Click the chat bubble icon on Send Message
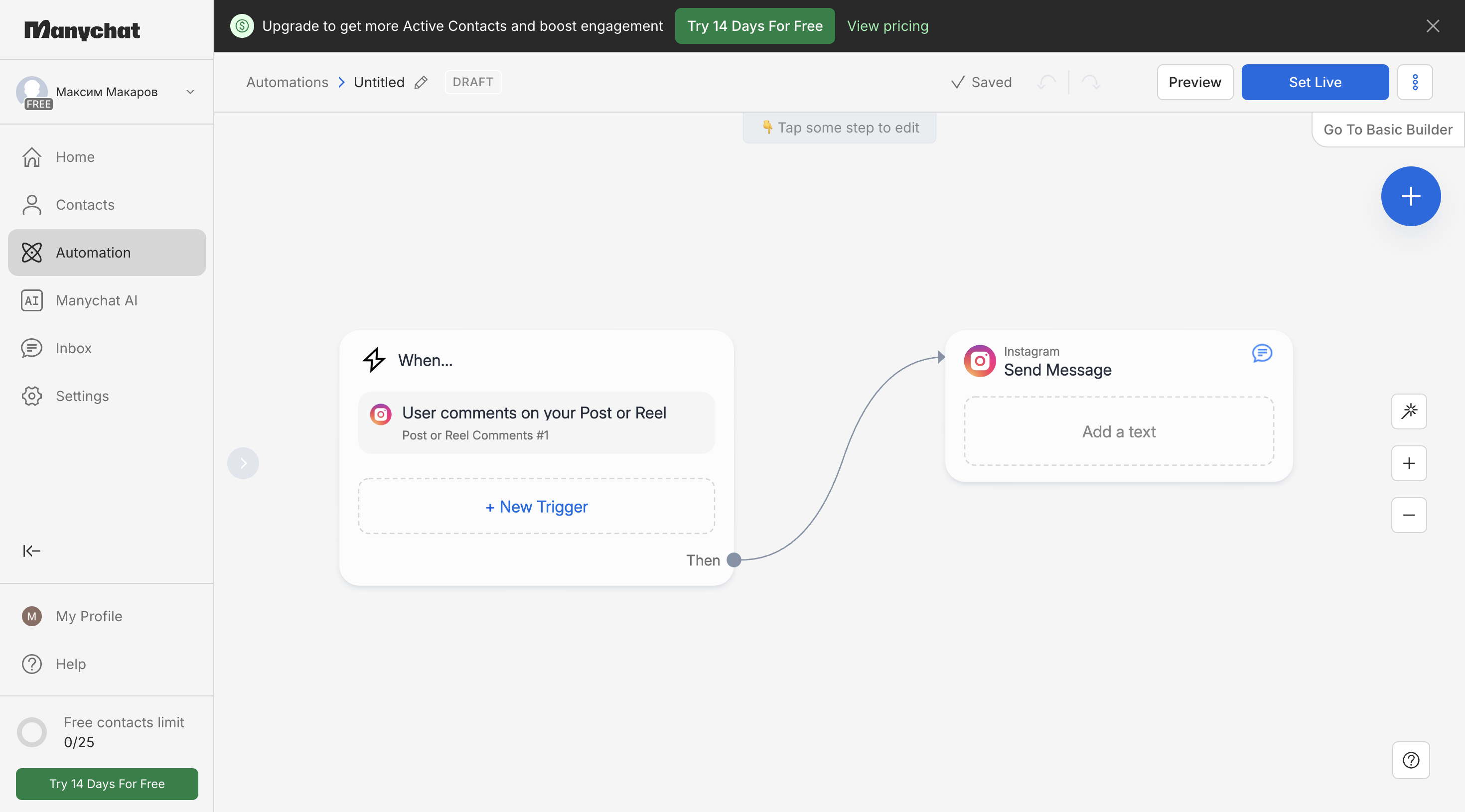 [1262, 353]
